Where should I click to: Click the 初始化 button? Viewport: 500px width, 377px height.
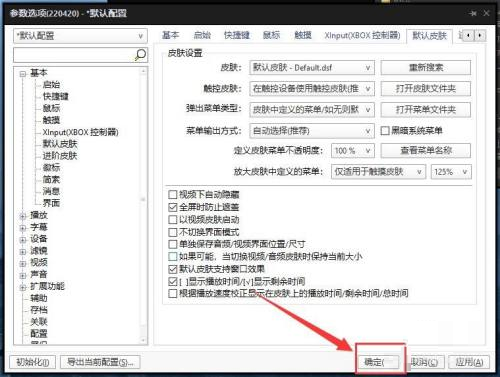(x=33, y=362)
